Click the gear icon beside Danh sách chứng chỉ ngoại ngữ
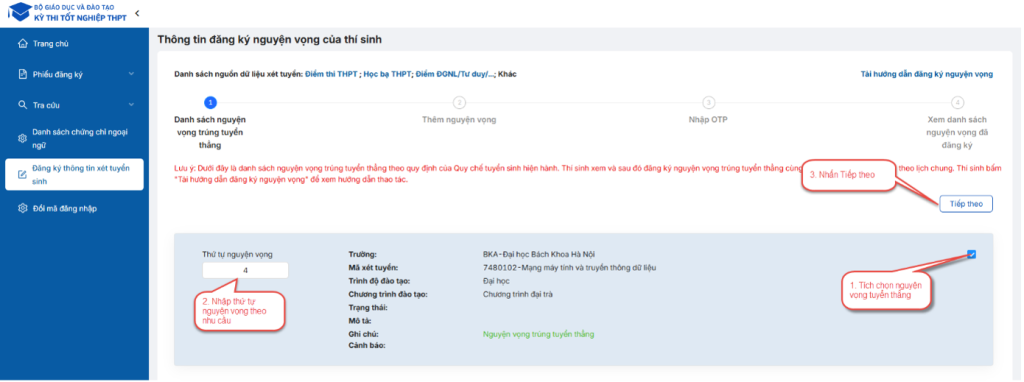This screenshot has height=382, width=1024. pos(22,138)
